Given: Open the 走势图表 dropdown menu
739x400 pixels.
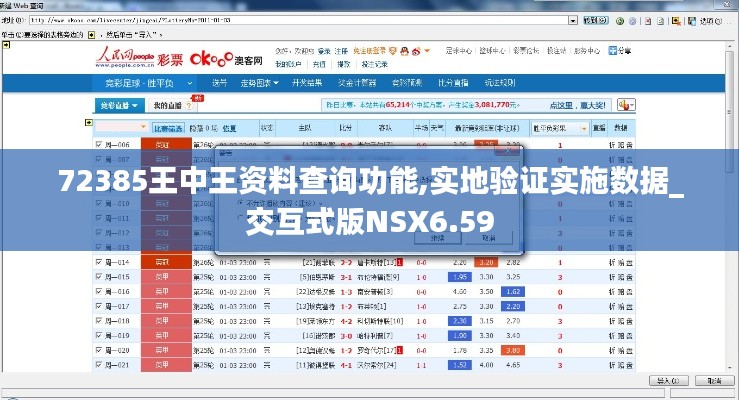Looking at the screenshot, I should [x=260, y=83].
